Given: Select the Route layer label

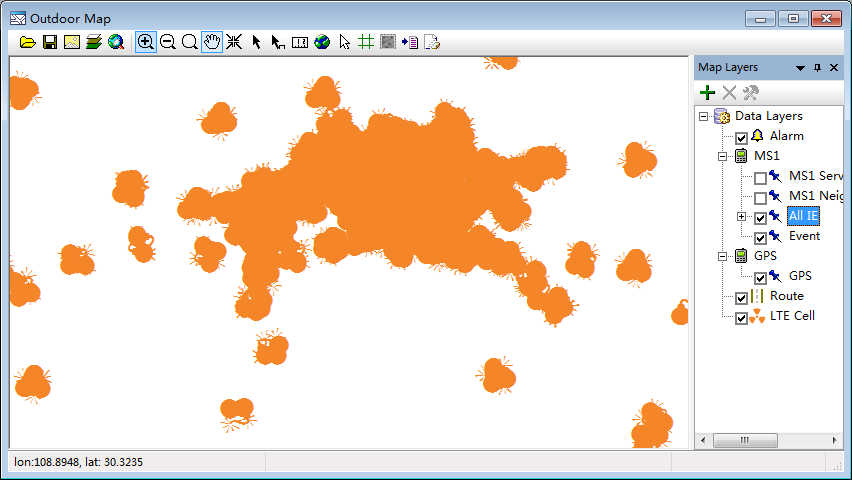Looking at the screenshot, I should (x=786, y=296).
